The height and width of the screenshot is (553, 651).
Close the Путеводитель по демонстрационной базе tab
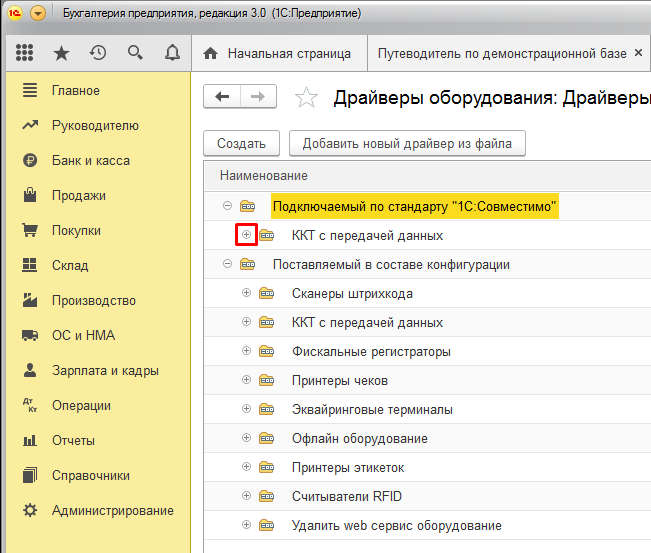(639, 53)
